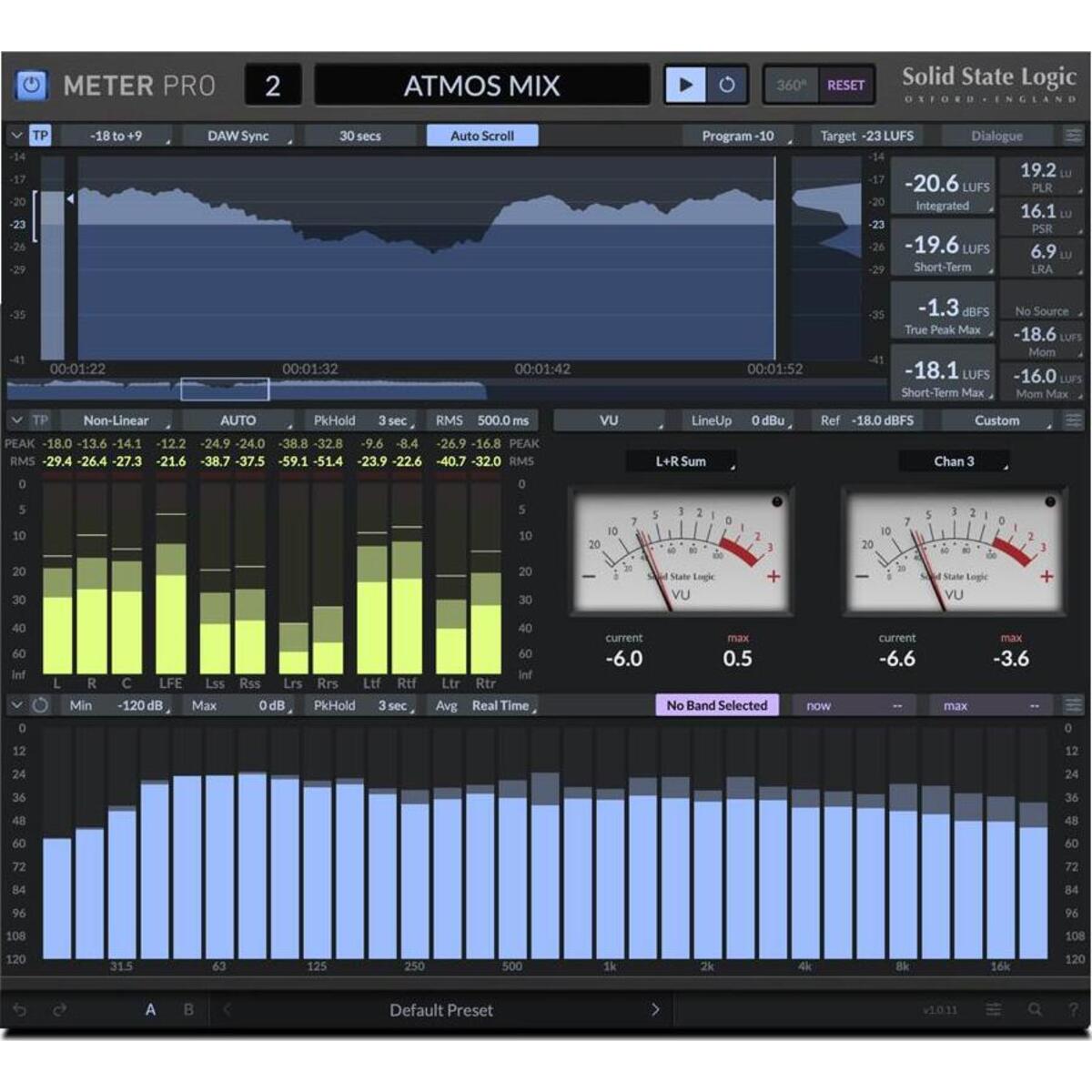
Task: Toggle Auto Scroll
Action: 482,136
